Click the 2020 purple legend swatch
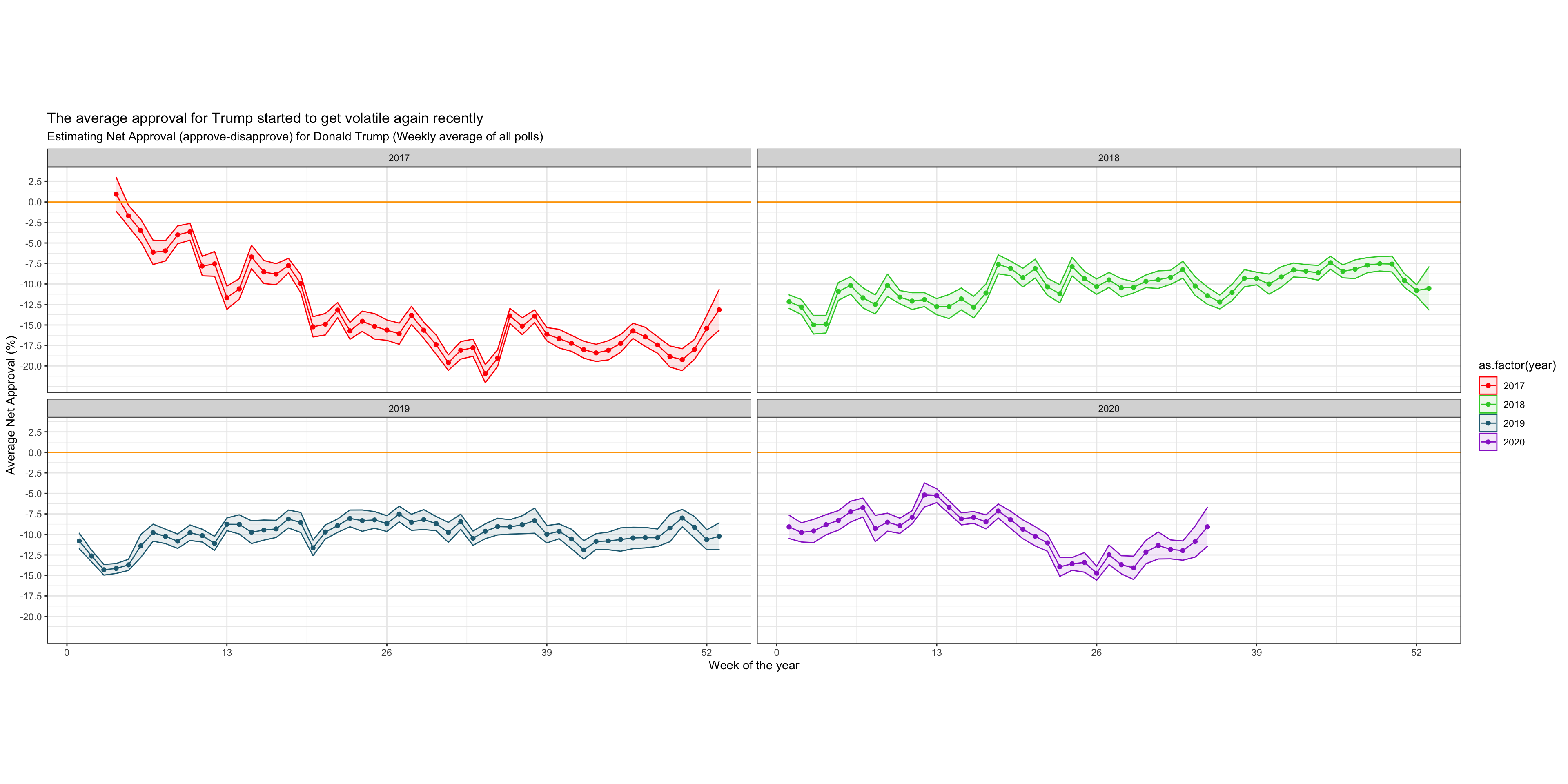This screenshot has height=784, width=1568. [x=1488, y=442]
